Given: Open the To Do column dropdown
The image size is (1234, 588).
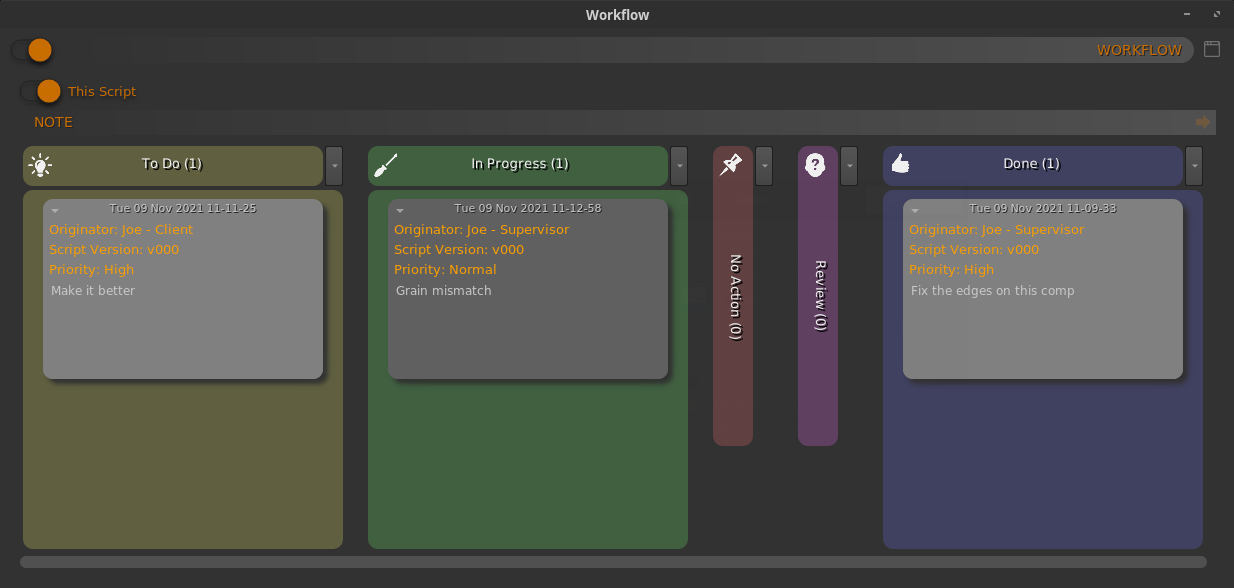Looking at the screenshot, I should click(334, 165).
